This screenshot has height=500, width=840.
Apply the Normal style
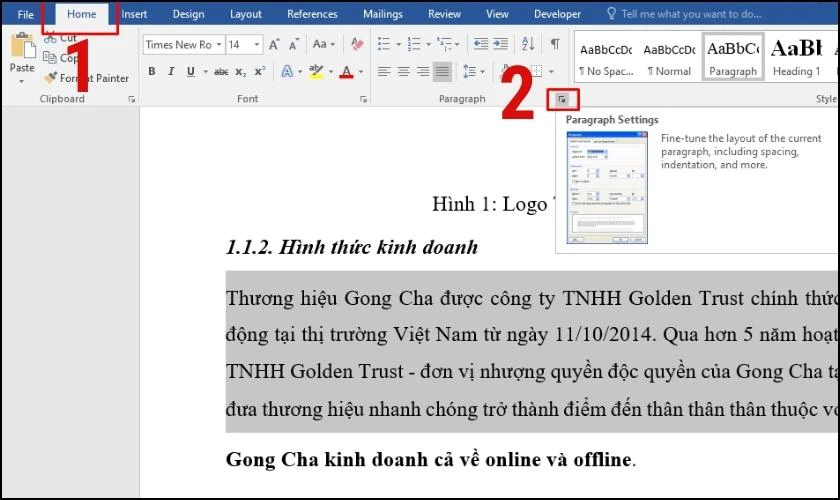pos(669,57)
